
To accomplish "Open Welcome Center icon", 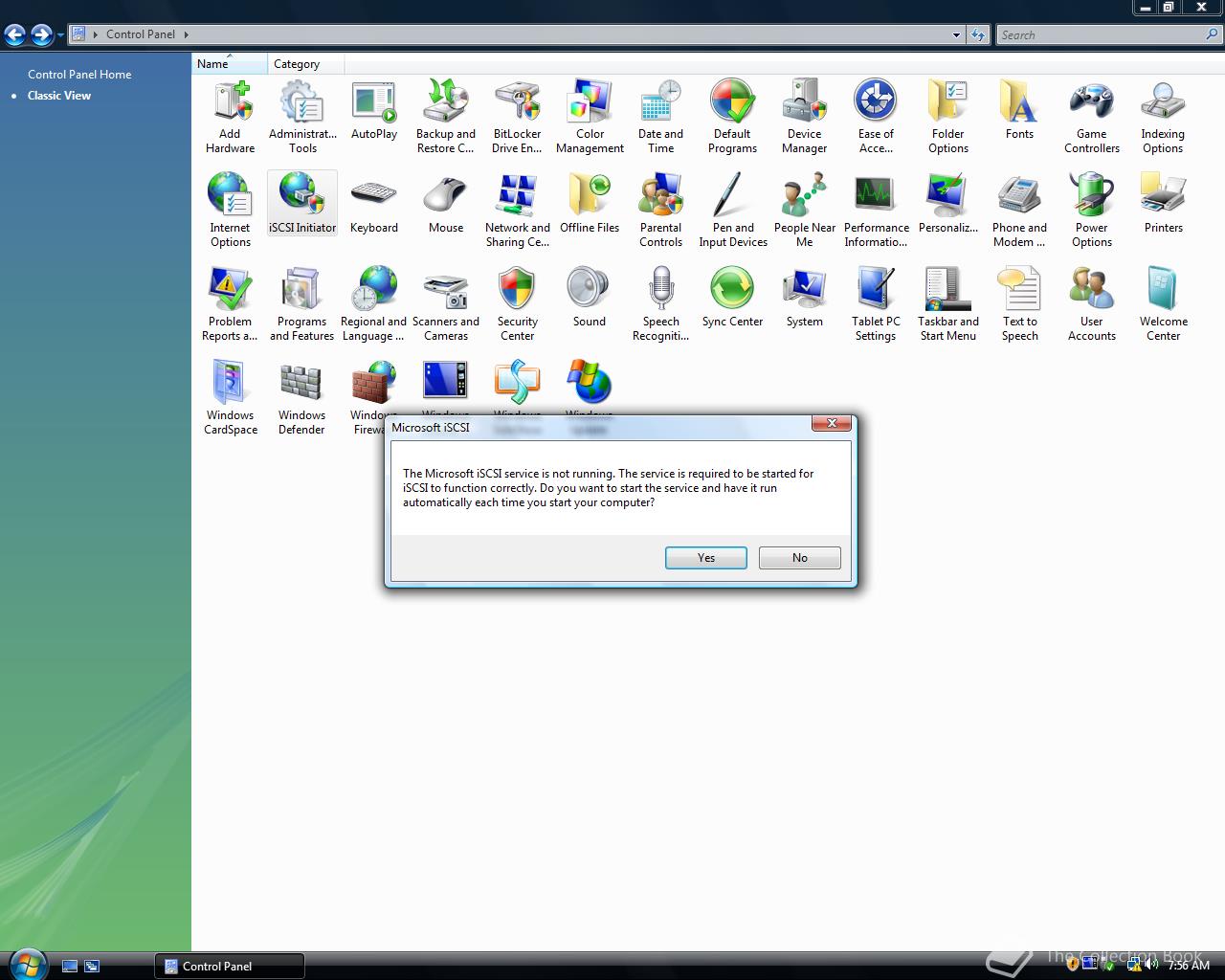I will pos(1163,303).
